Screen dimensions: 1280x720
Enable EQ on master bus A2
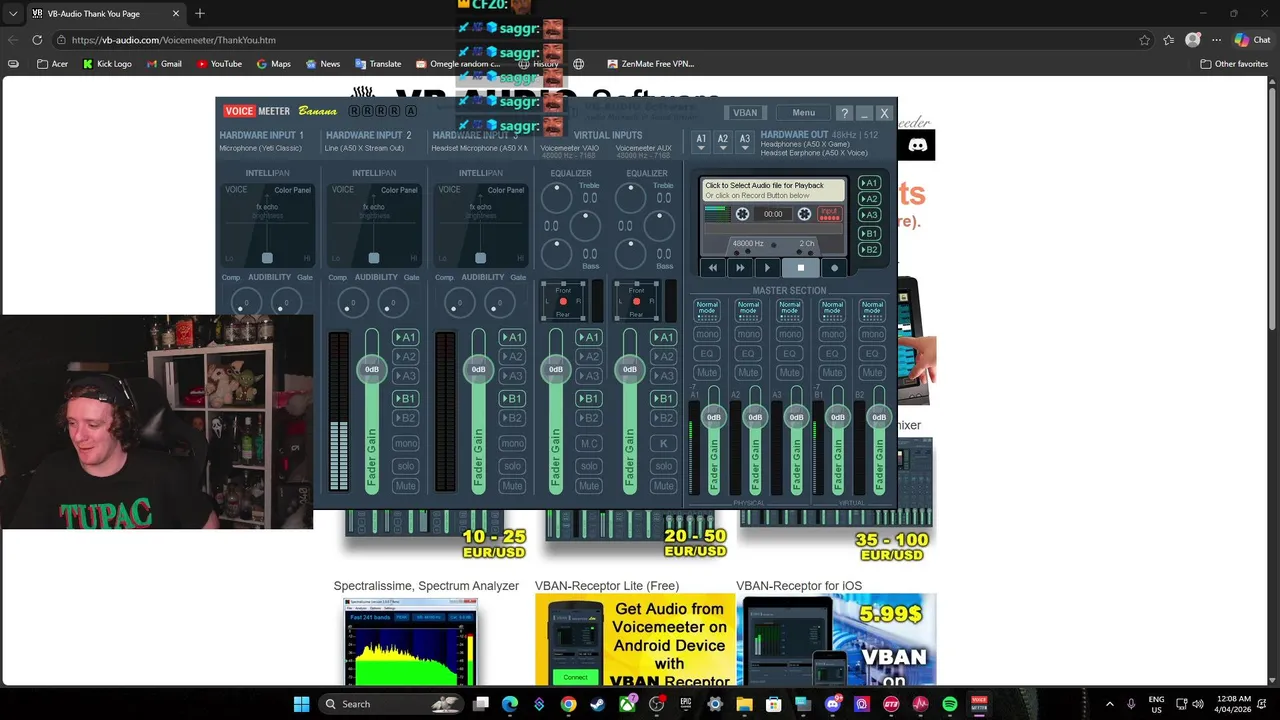tap(748, 353)
